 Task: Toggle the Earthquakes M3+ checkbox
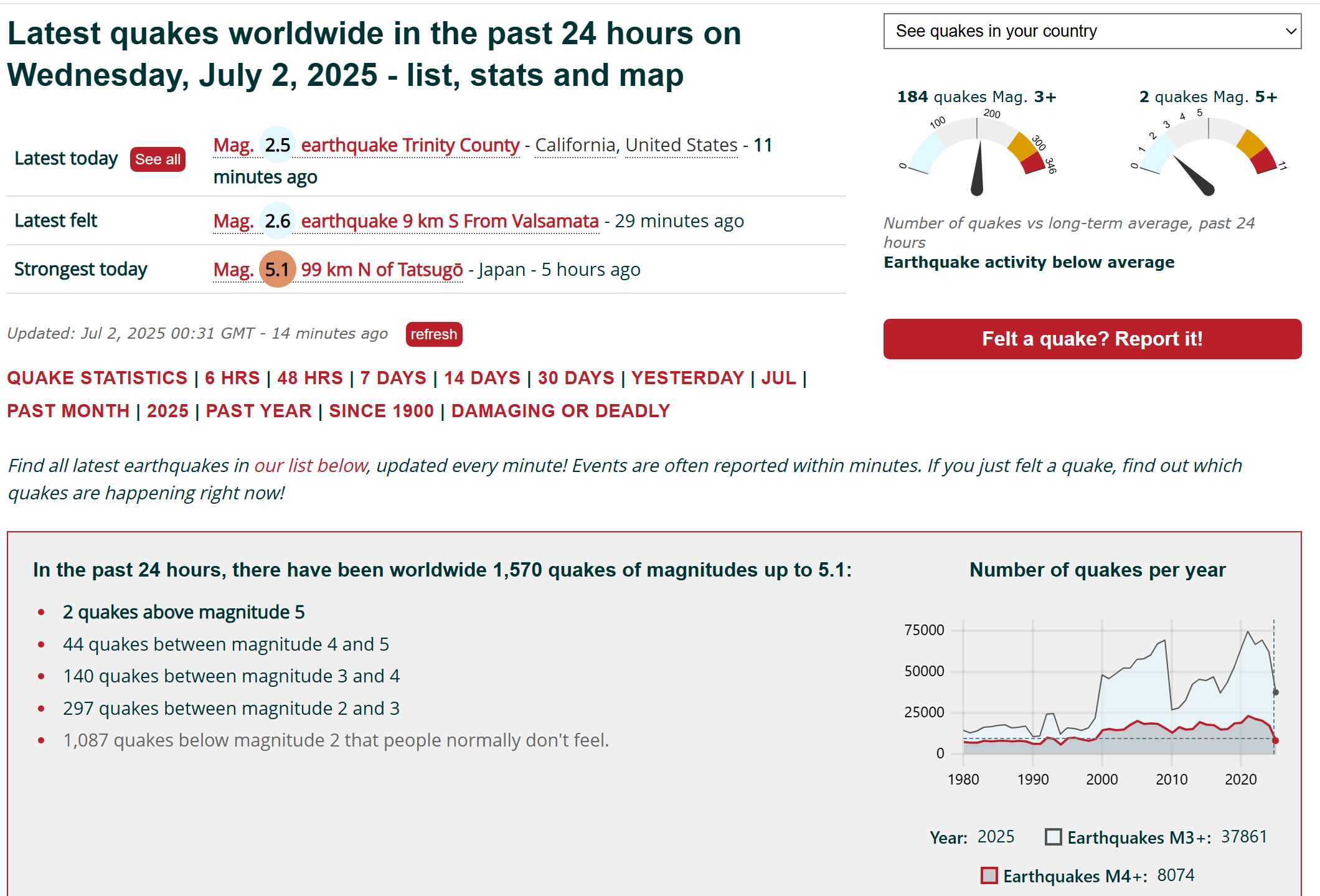point(1054,837)
